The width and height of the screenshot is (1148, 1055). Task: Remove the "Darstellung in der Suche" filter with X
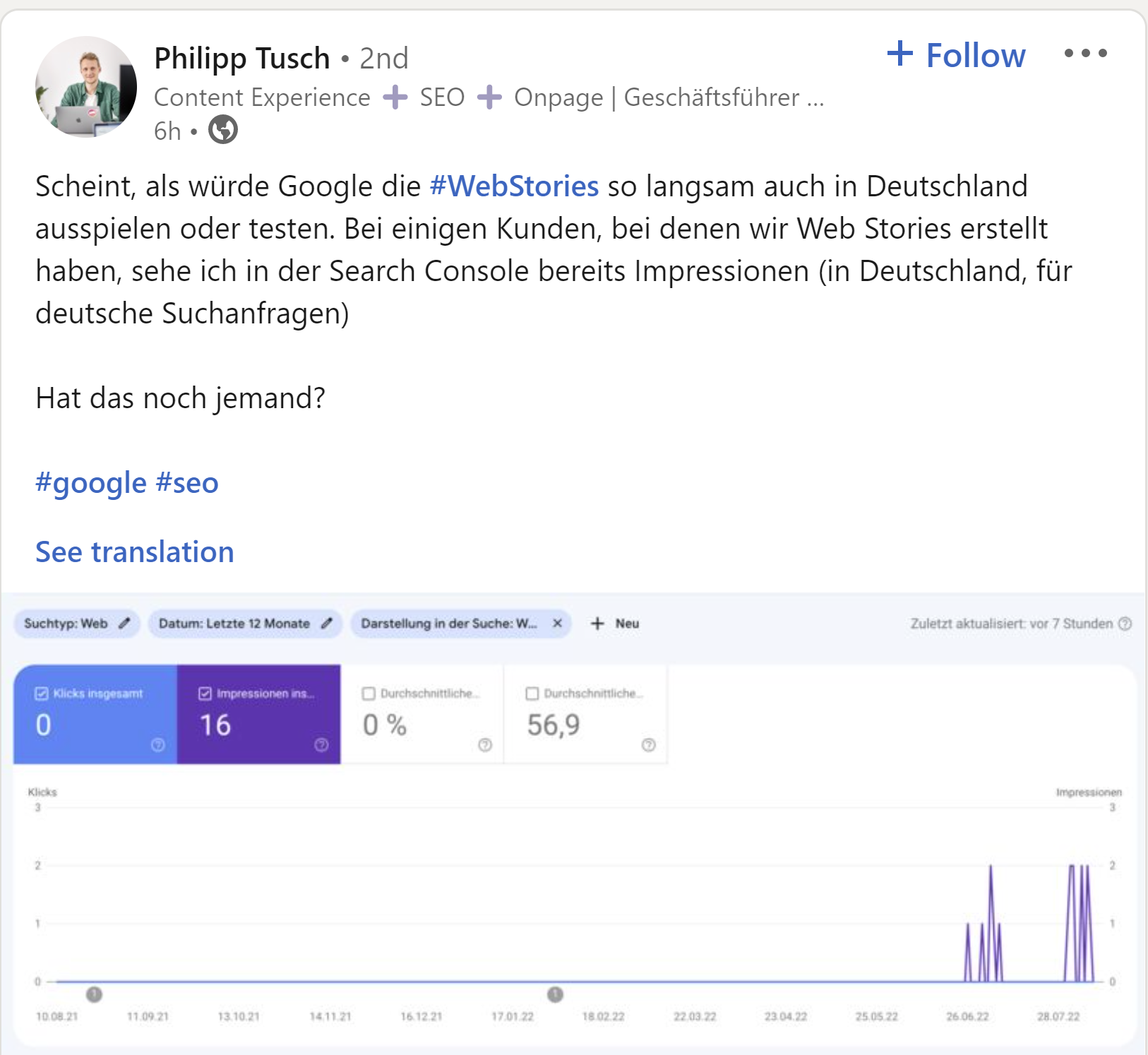557,624
